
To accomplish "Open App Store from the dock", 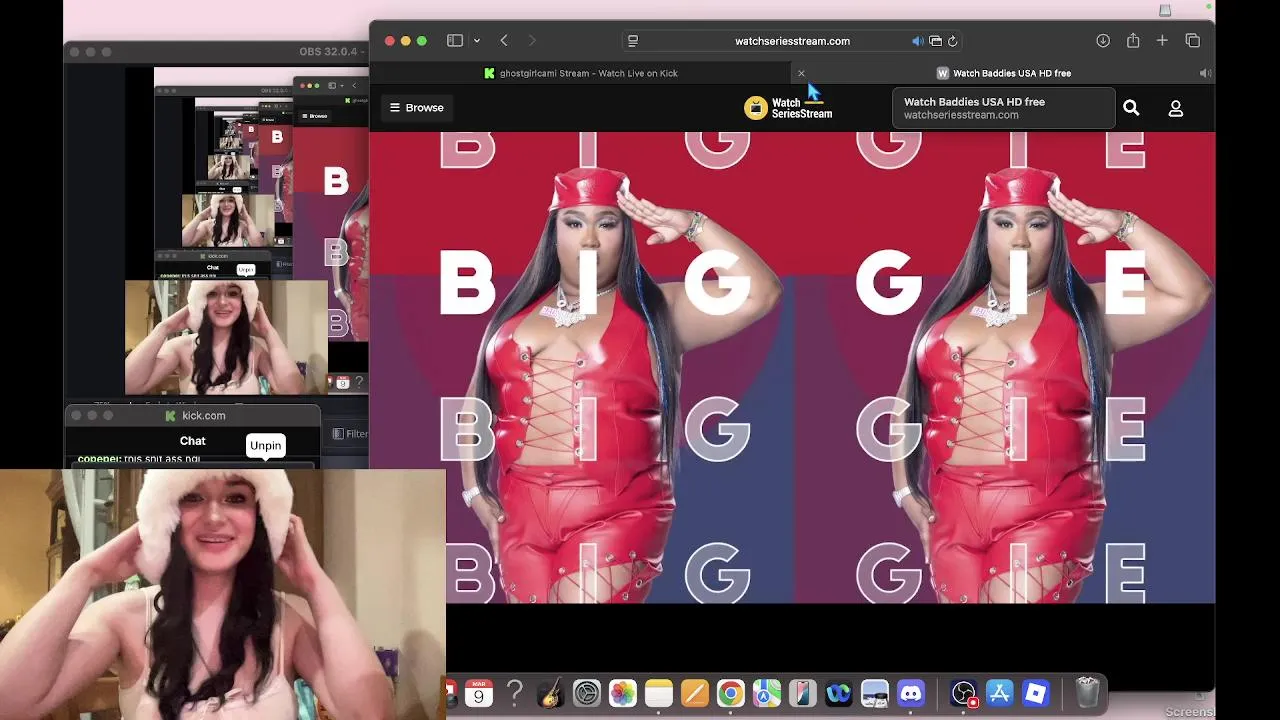I will tap(1000, 693).
